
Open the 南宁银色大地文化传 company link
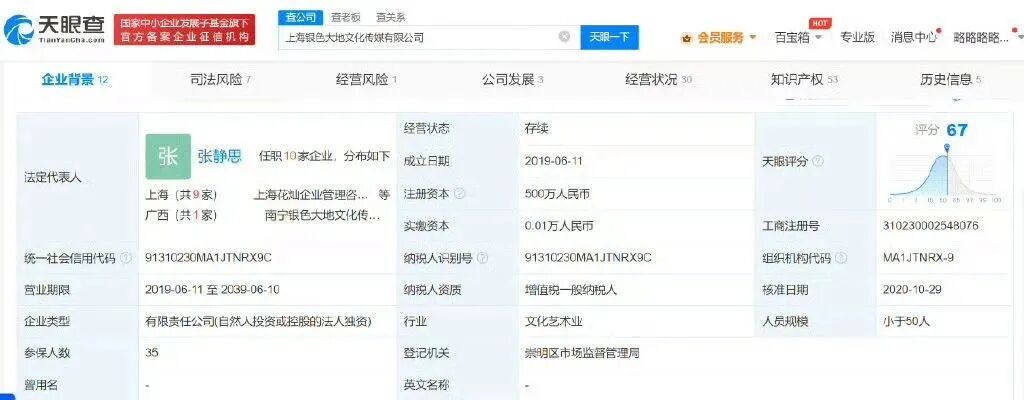tap(322, 214)
